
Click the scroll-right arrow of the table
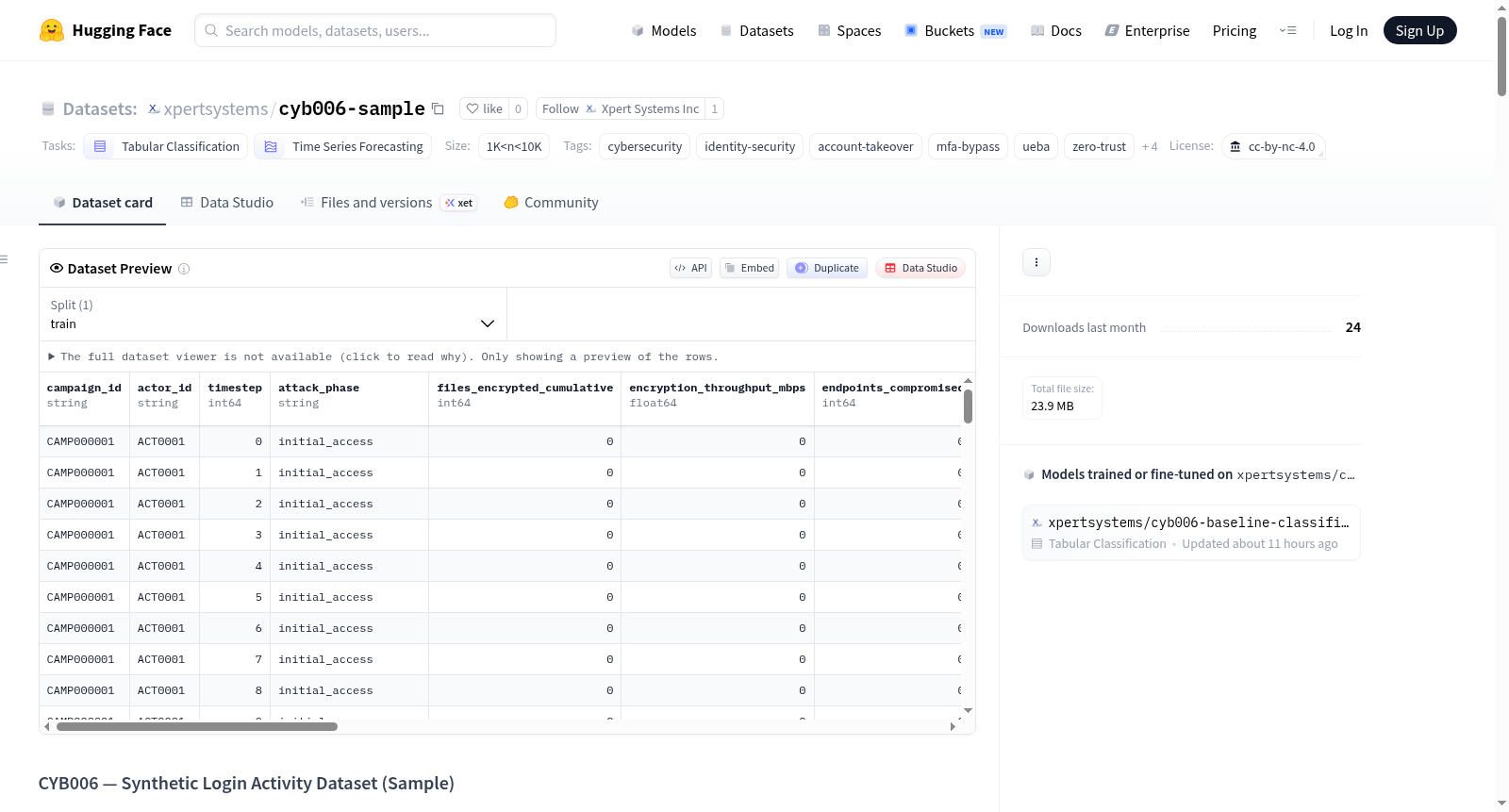(x=953, y=727)
